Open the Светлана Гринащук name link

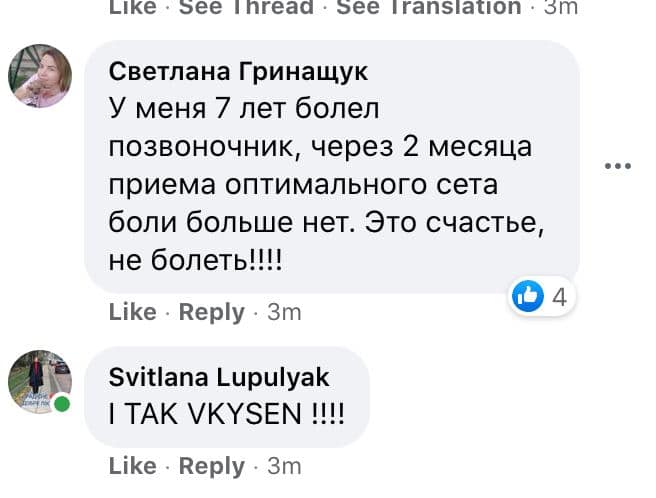pos(238,71)
